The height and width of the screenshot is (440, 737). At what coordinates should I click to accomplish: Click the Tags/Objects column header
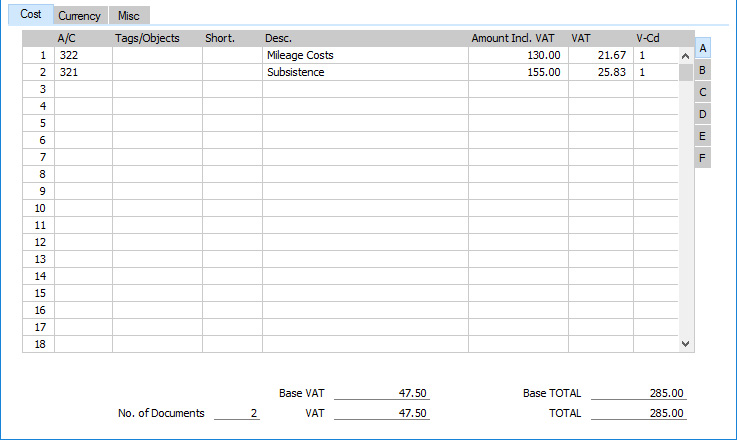pos(147,39)
